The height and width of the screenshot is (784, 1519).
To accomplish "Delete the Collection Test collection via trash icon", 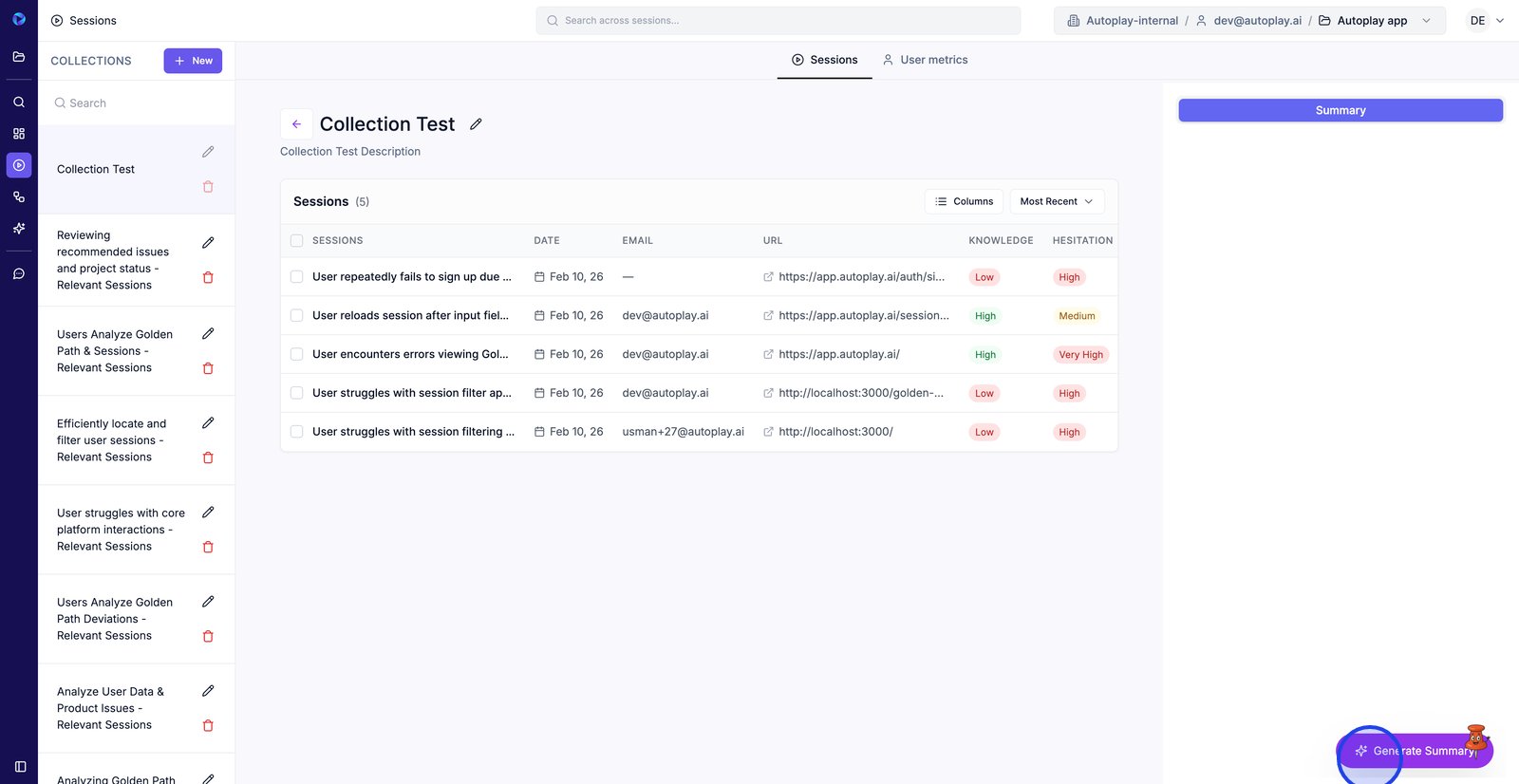I will coord(208,187).
